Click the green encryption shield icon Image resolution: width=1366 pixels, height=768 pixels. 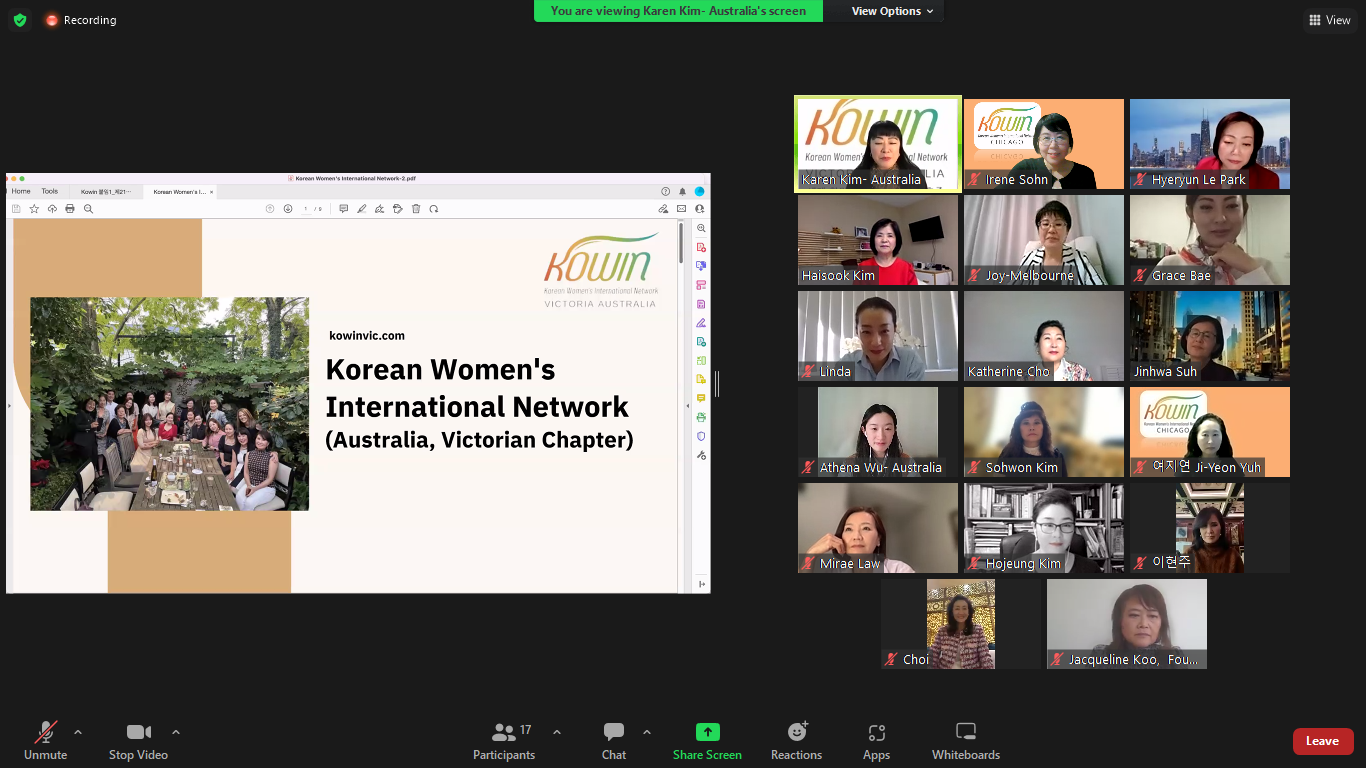[20, 20]
